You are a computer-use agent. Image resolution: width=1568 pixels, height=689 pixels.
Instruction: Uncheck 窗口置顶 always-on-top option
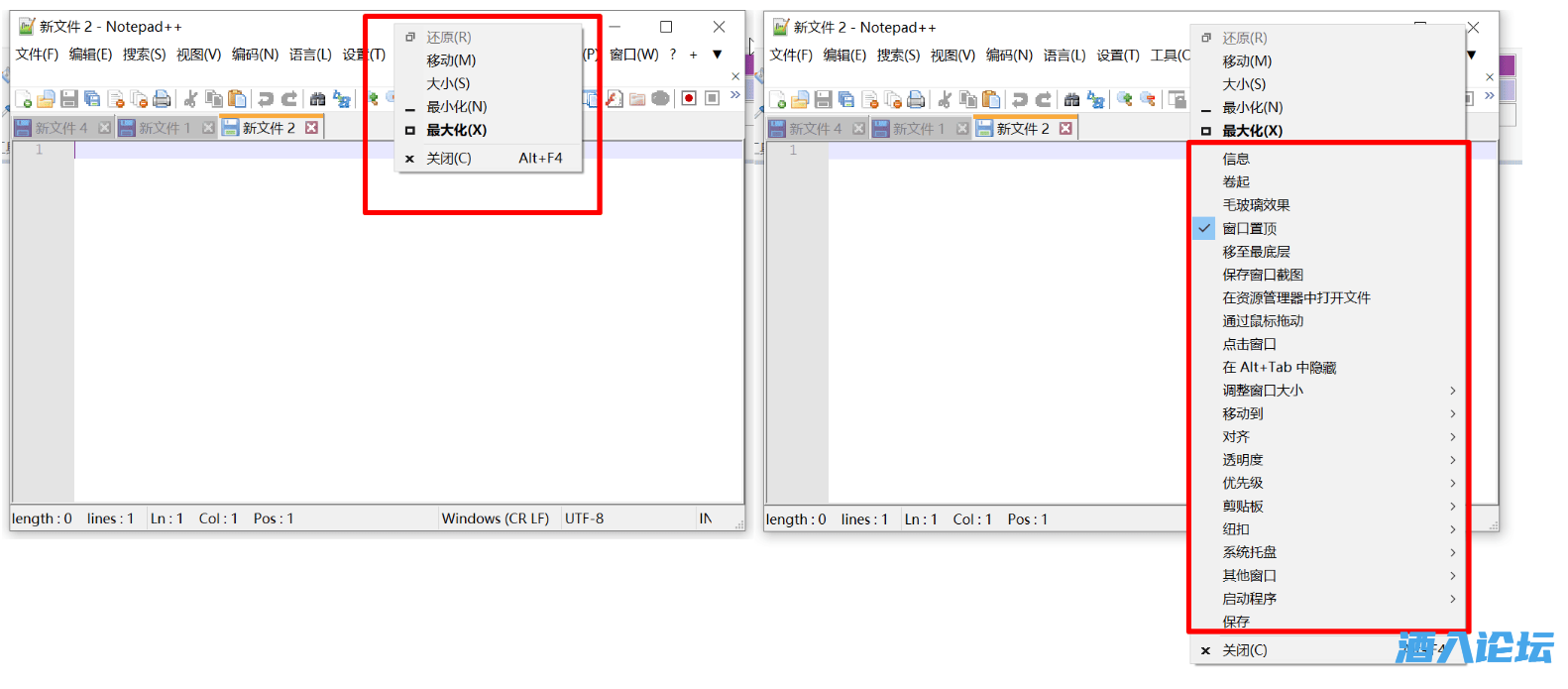[1328, 229]
